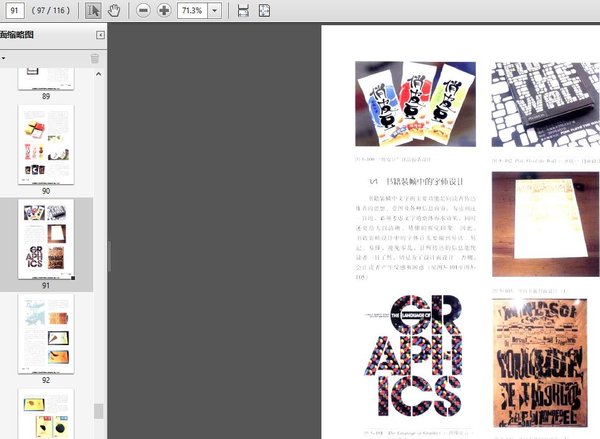
Task: Open the thumbnails panel options dropdown
Action: tap(3, 58)
